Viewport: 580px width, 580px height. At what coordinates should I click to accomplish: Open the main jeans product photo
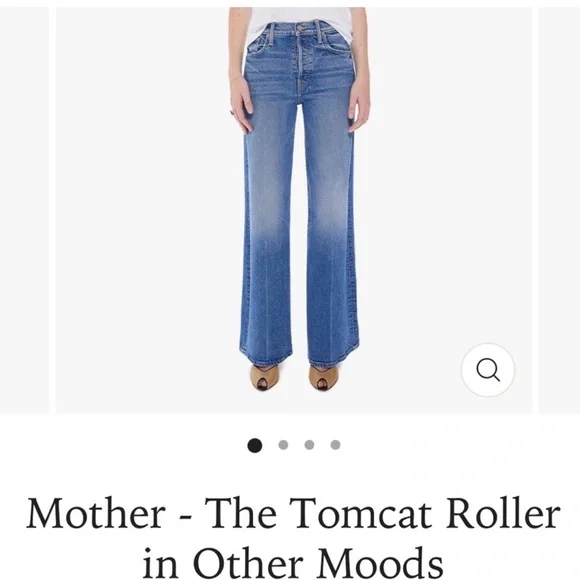tap(294, 210)
